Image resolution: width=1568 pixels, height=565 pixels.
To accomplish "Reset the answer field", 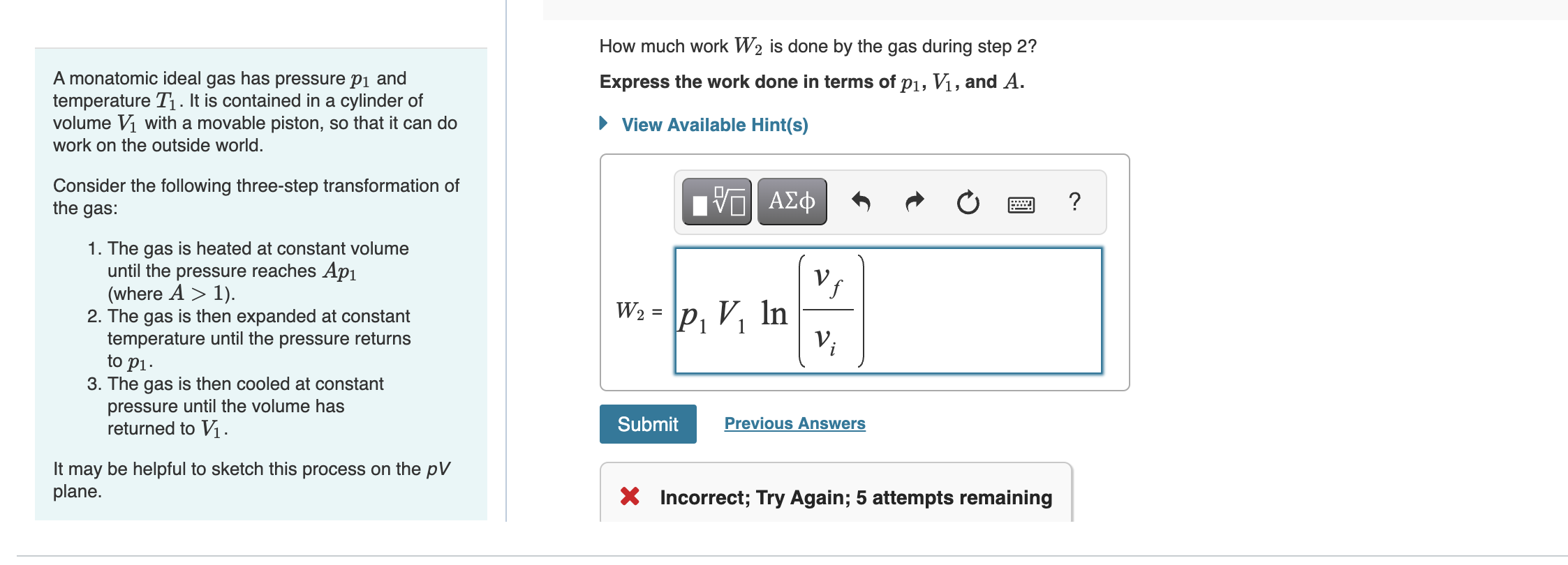I will pos(969,202).
